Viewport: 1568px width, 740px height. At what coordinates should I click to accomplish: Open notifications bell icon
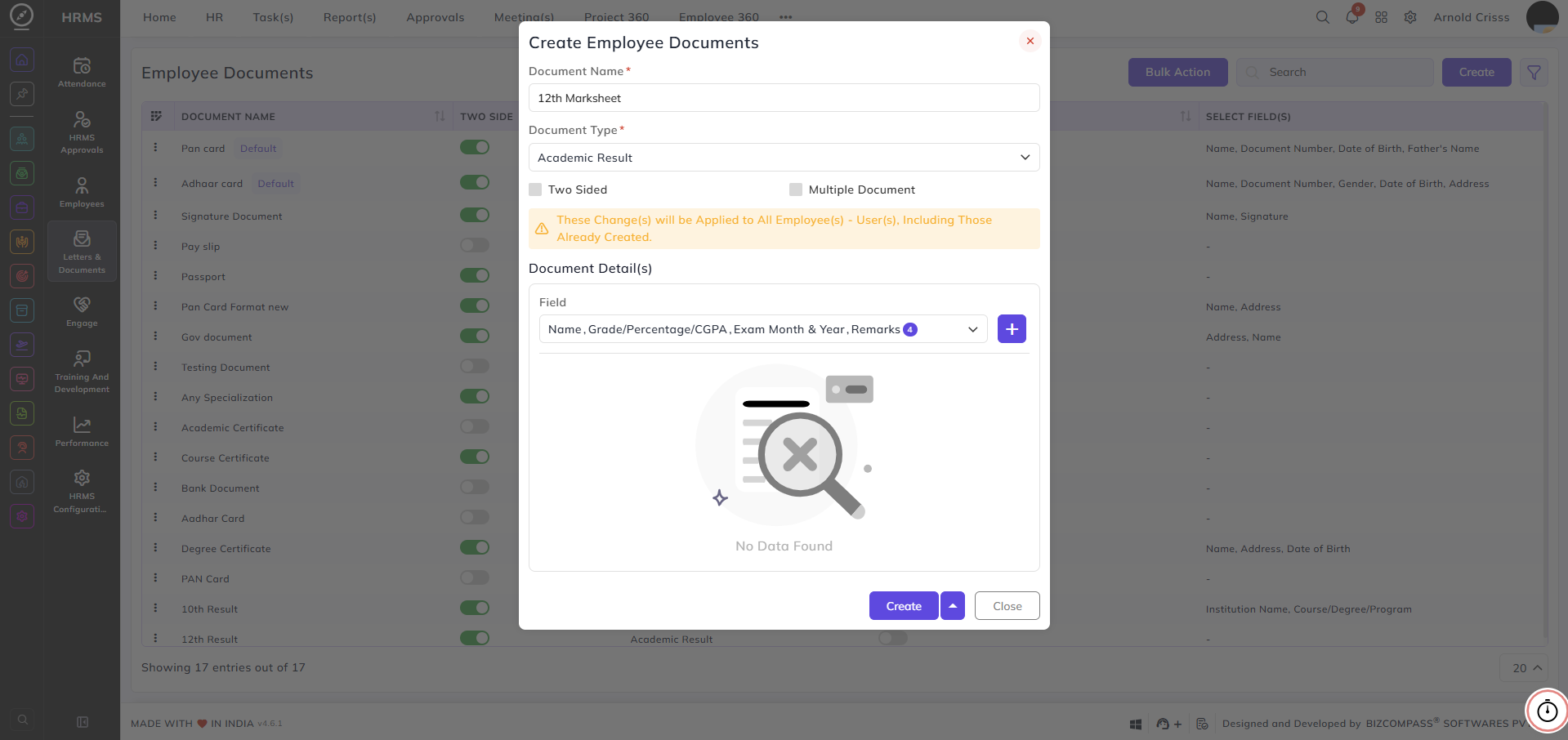(1352, 17)
